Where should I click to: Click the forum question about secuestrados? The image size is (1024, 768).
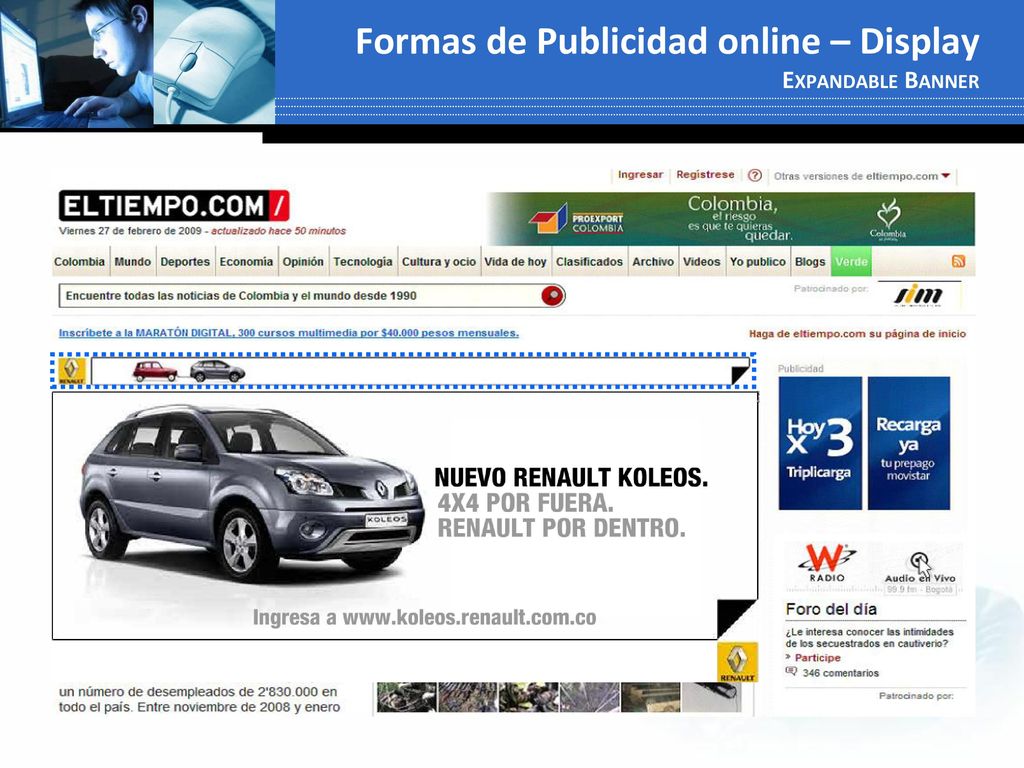[869, 637]
